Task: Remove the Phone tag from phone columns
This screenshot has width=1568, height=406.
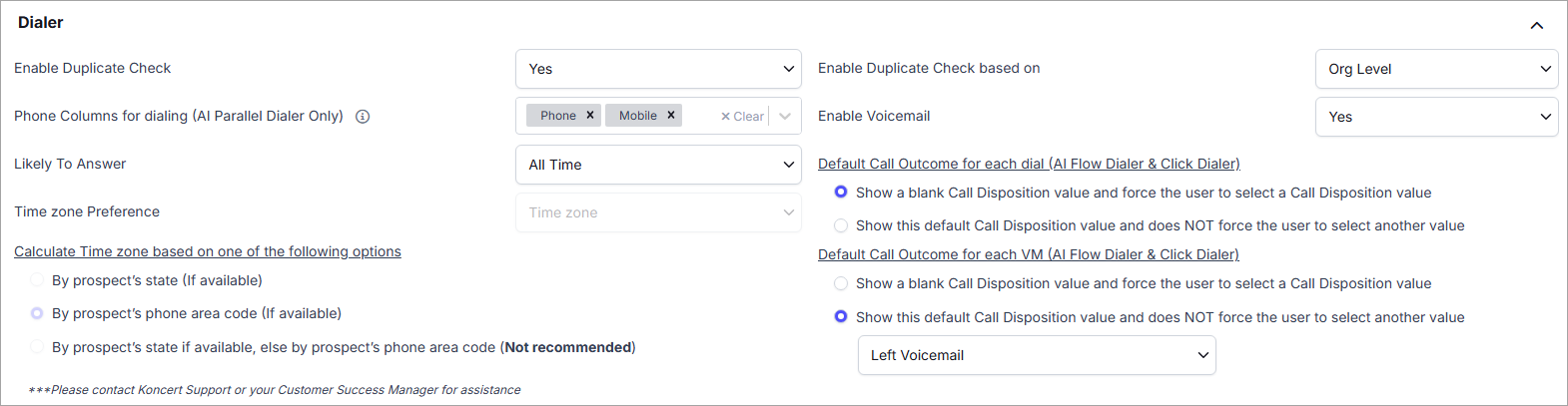Action: (590, 116)
